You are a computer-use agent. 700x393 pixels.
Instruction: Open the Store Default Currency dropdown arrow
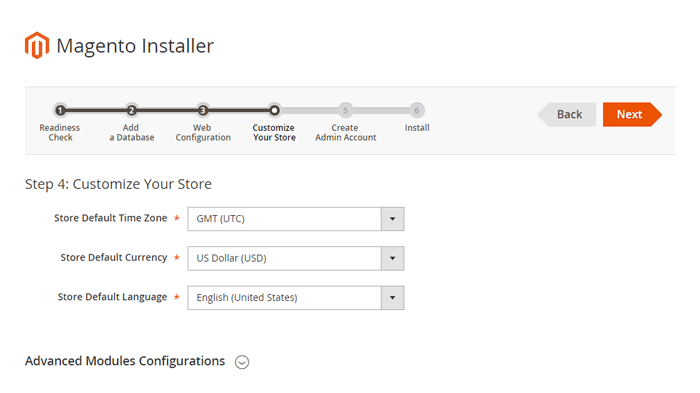(392, 258)
